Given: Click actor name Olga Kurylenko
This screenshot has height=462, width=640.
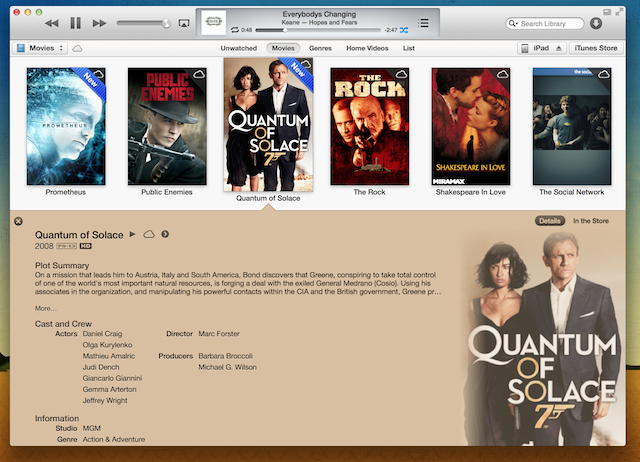Looking at the screenshot, I should pyautogui.click(x=107, y=345).
